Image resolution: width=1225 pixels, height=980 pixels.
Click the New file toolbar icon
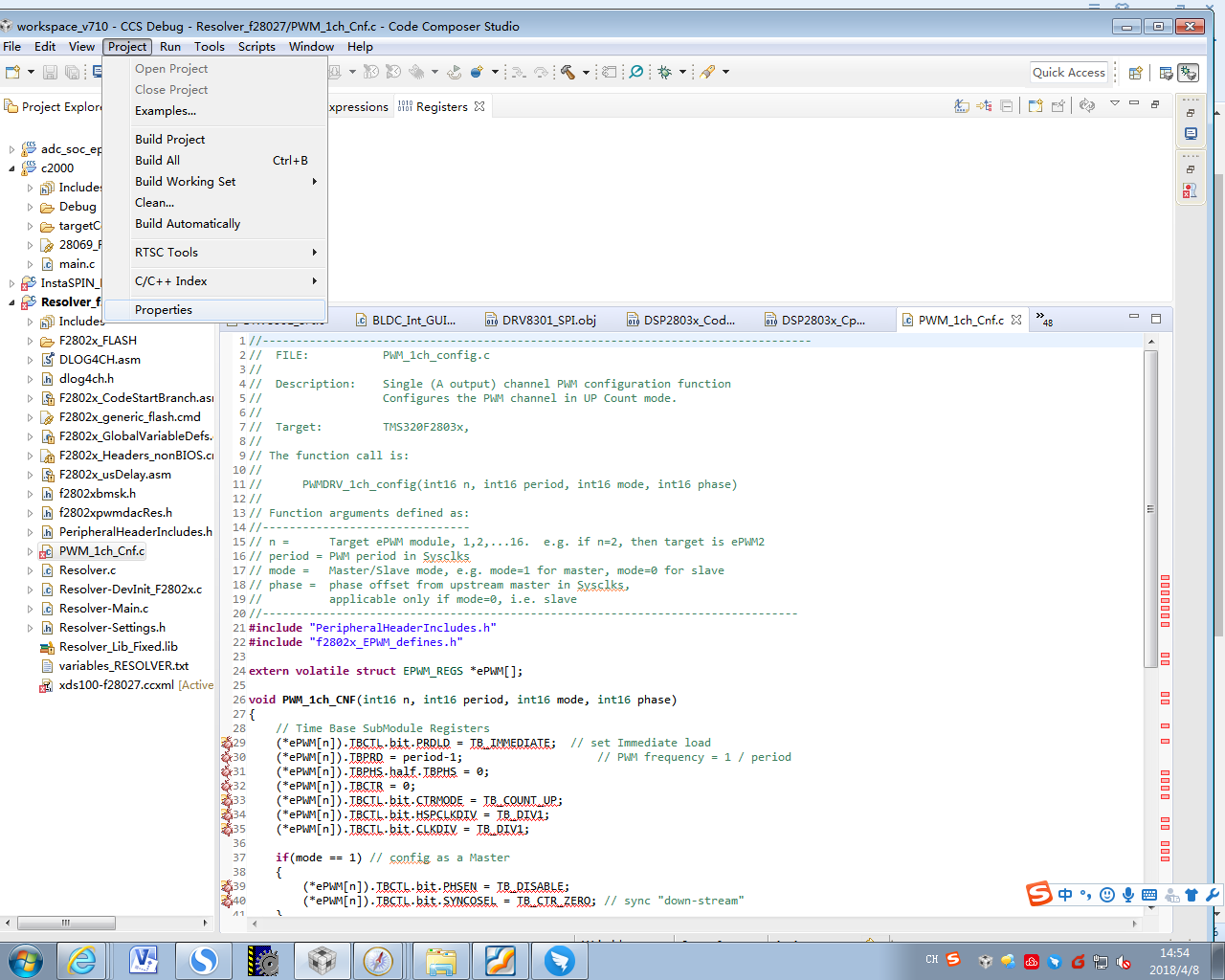13,72
